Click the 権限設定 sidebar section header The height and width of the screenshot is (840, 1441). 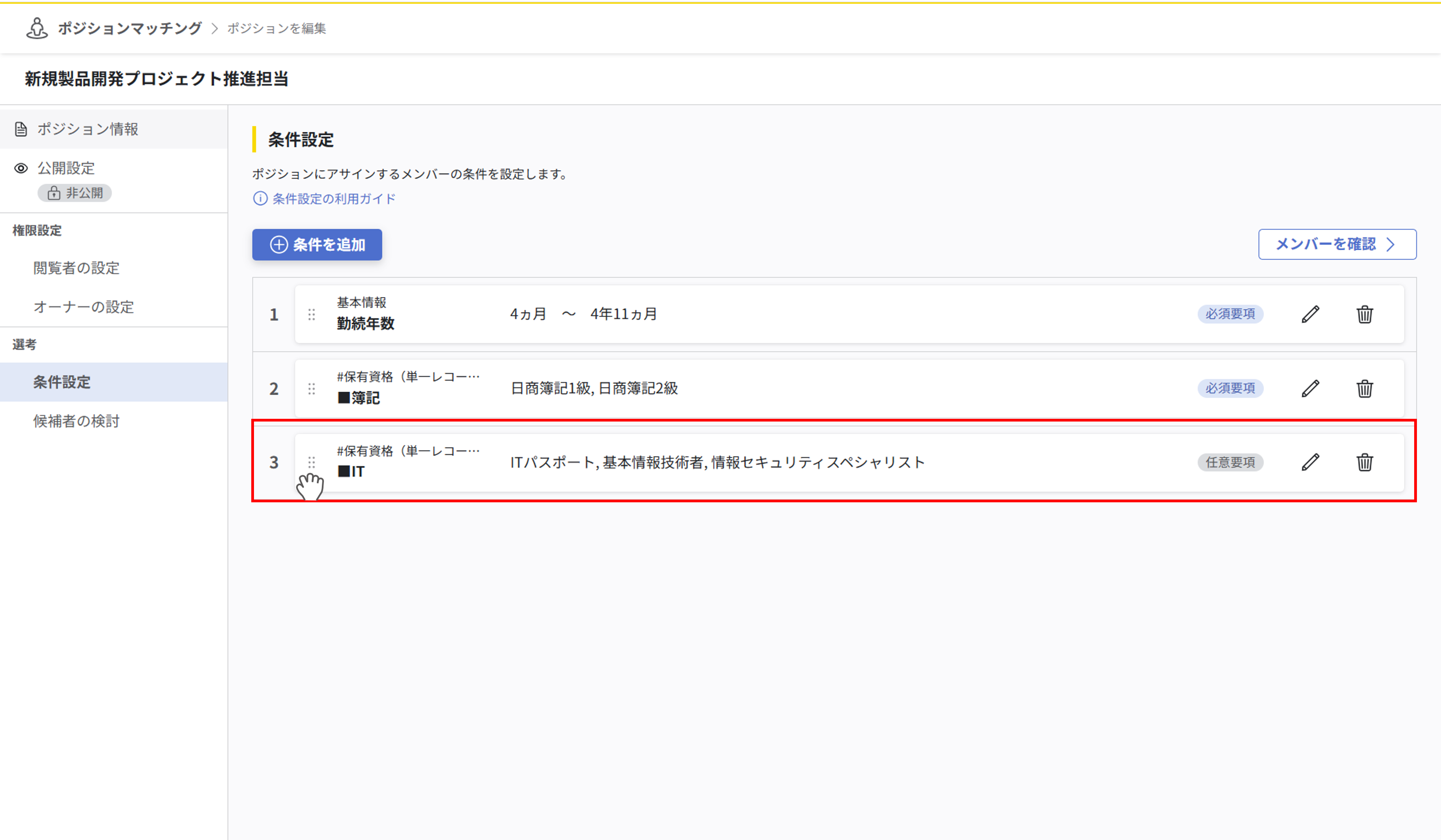[x=37, y=230]
